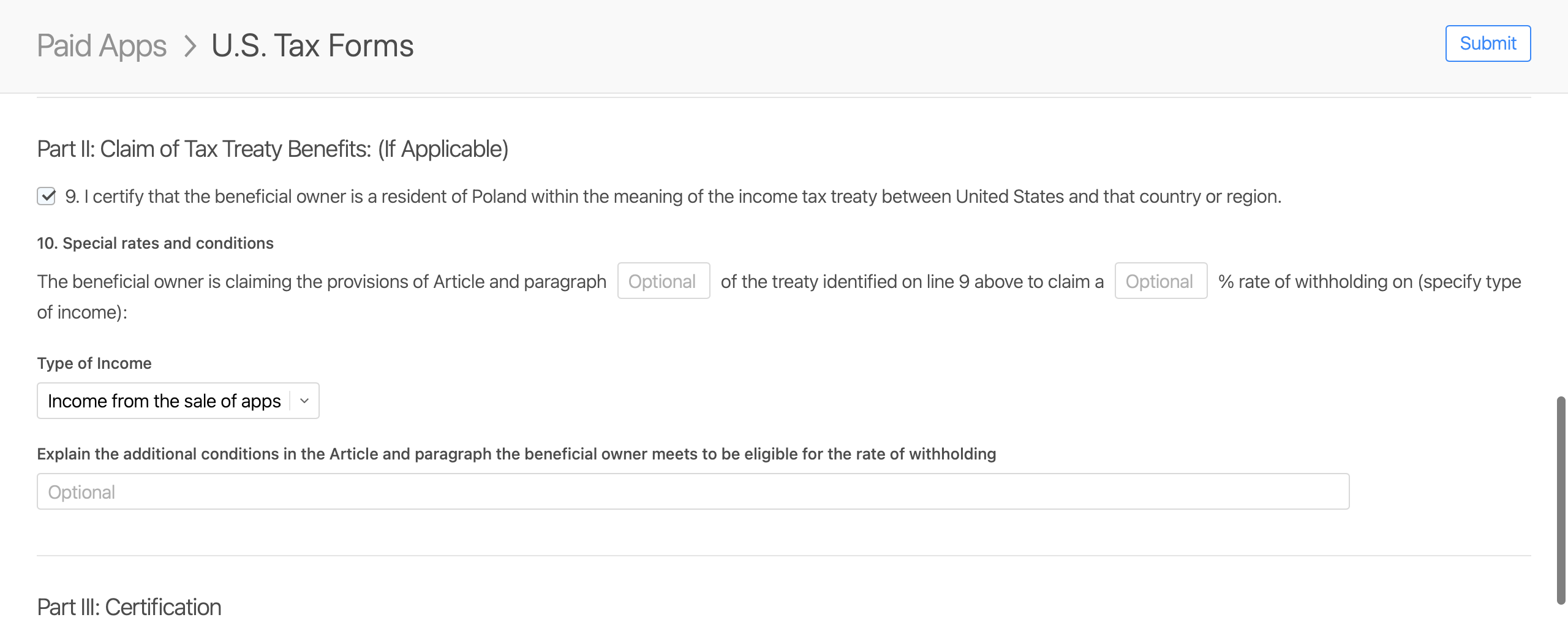The width and height of the screenshot is (1568, 620).
Task: Click the U.S. Tax Forms title
Action: [x=312, y=46]
